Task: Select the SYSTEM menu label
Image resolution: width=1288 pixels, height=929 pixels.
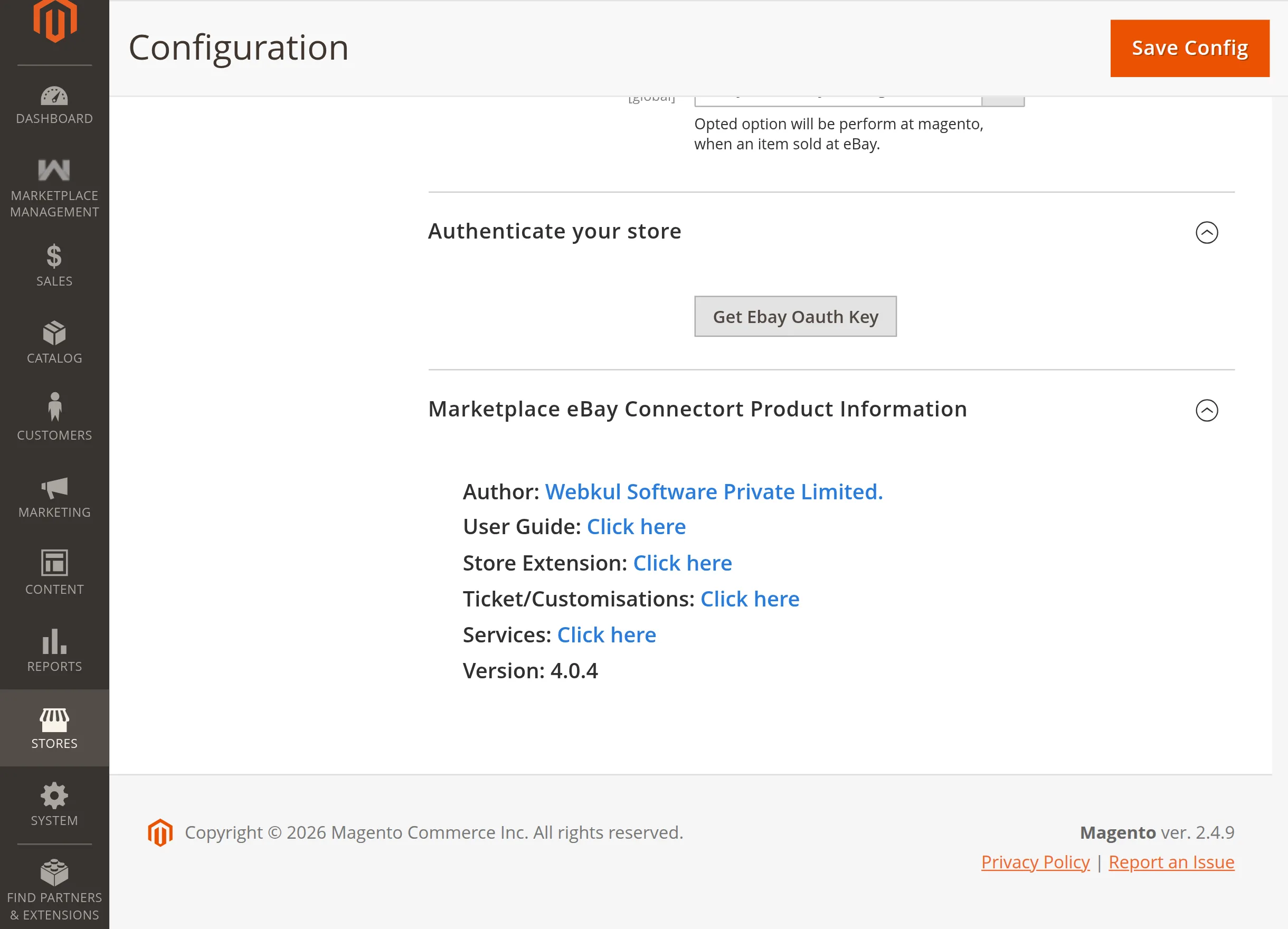Action: 54,821
